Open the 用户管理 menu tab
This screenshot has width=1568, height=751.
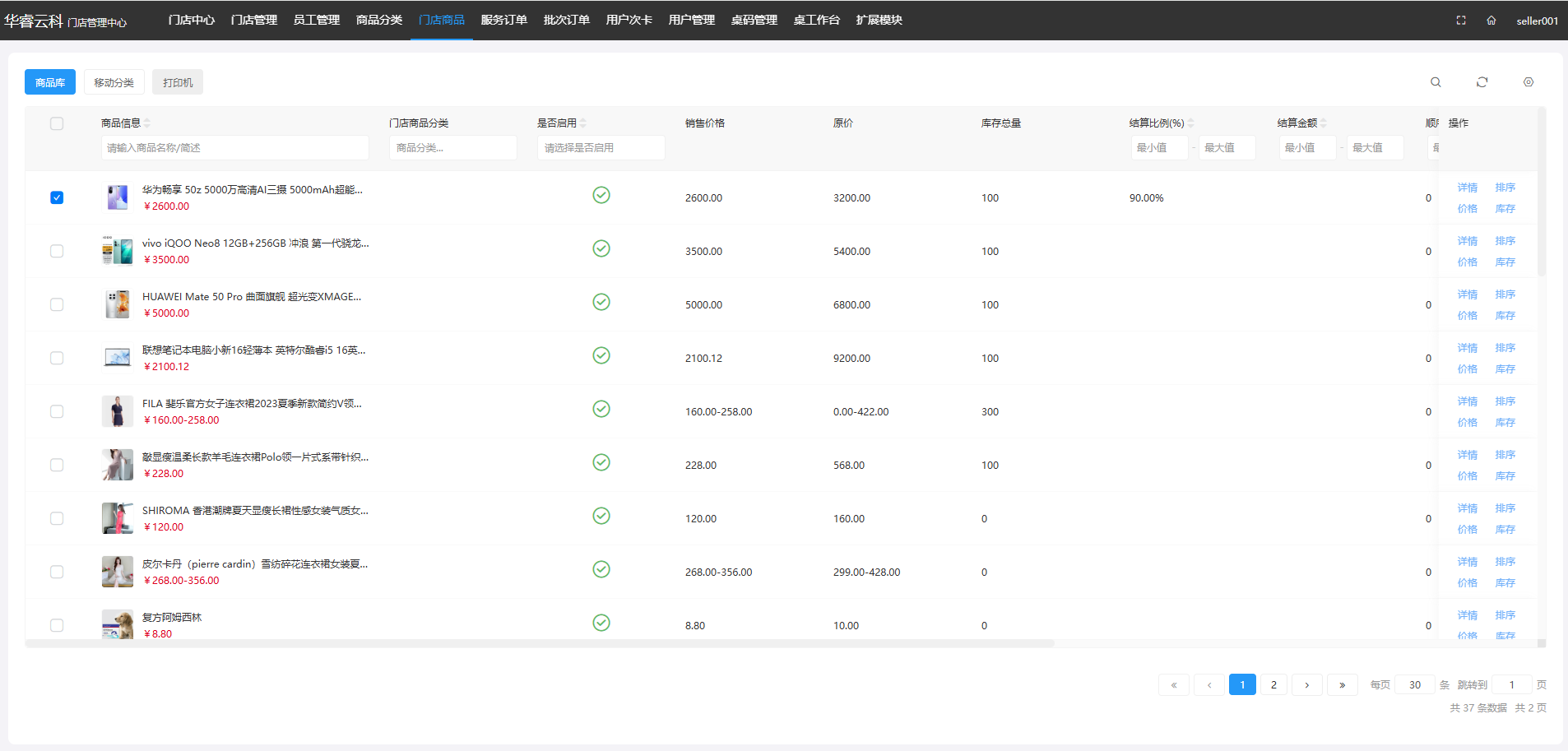pyautogui.click(x=691, y=20)
